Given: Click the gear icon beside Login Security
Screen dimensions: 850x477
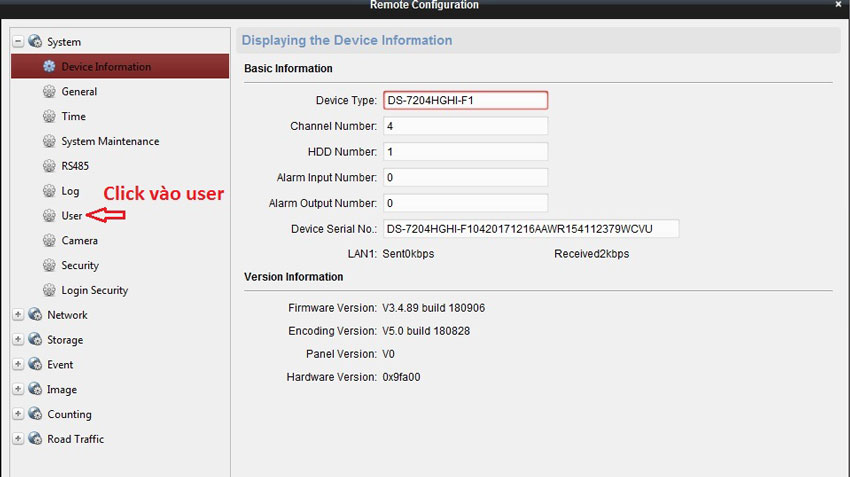Looking at the screenshot, I should [x=49, y=290].
